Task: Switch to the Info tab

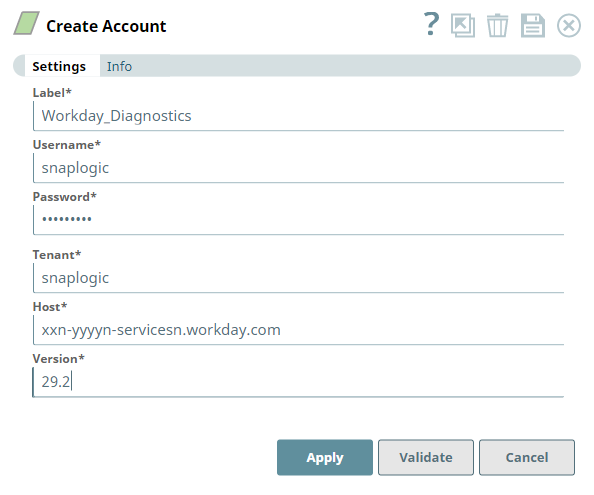Action: [119, 66]
